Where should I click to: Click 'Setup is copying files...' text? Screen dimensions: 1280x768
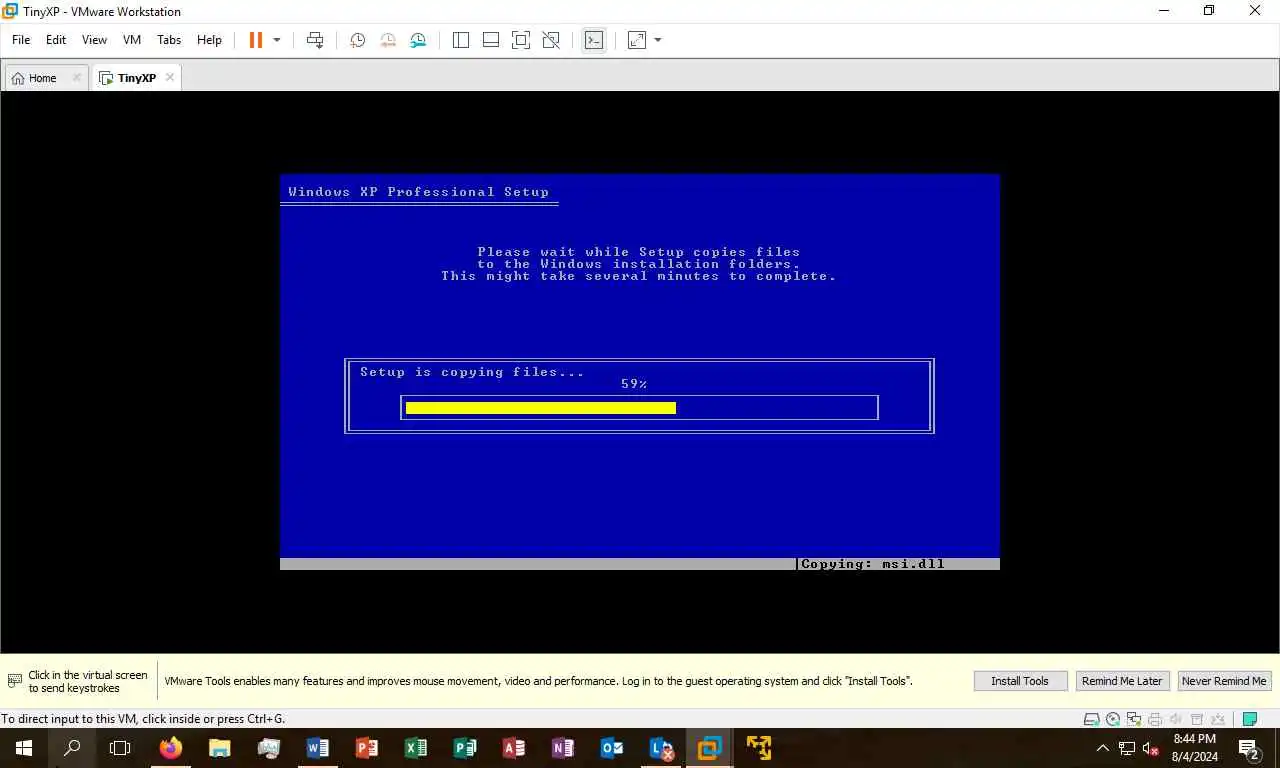[472, 372]
